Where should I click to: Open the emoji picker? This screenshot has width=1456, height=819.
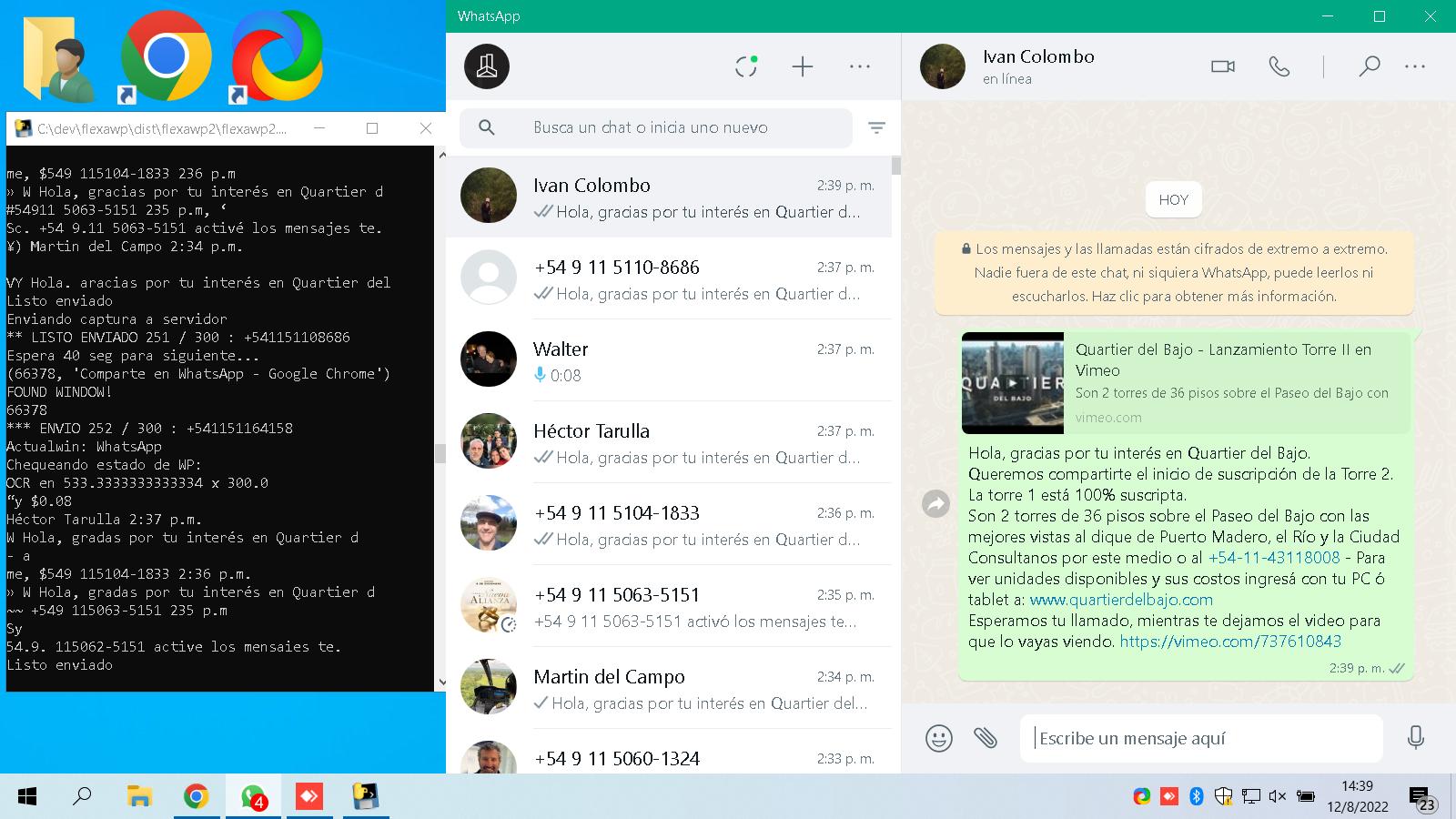pos(939,738)
